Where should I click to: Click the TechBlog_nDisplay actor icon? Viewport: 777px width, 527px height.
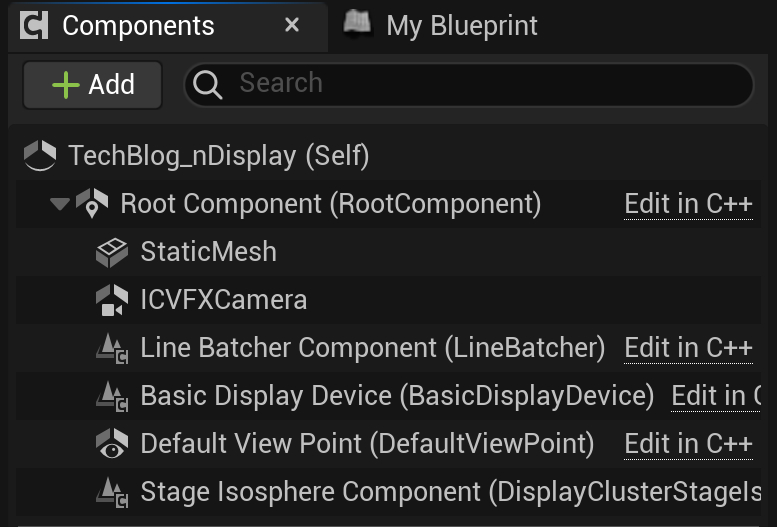click(40, 156)
